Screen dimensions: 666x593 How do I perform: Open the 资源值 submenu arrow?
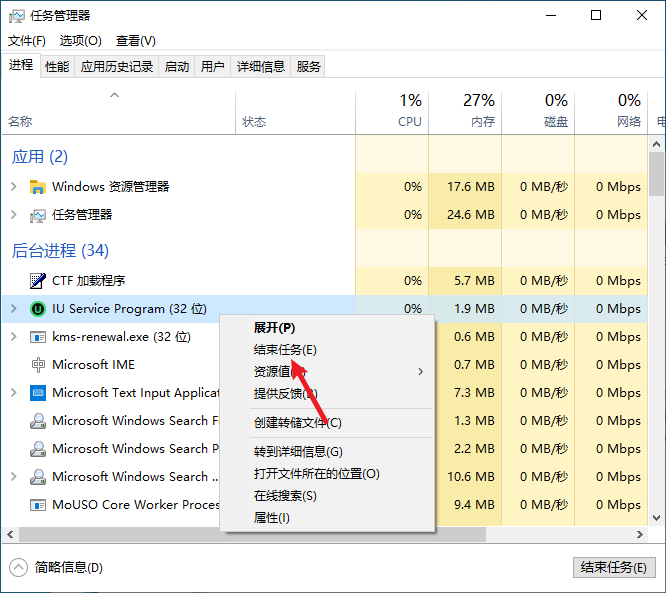click(x=420, y=372)
